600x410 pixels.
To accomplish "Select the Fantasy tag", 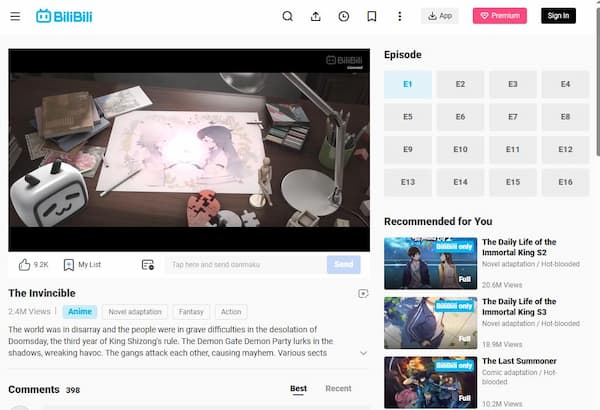I will click(191, 312).
